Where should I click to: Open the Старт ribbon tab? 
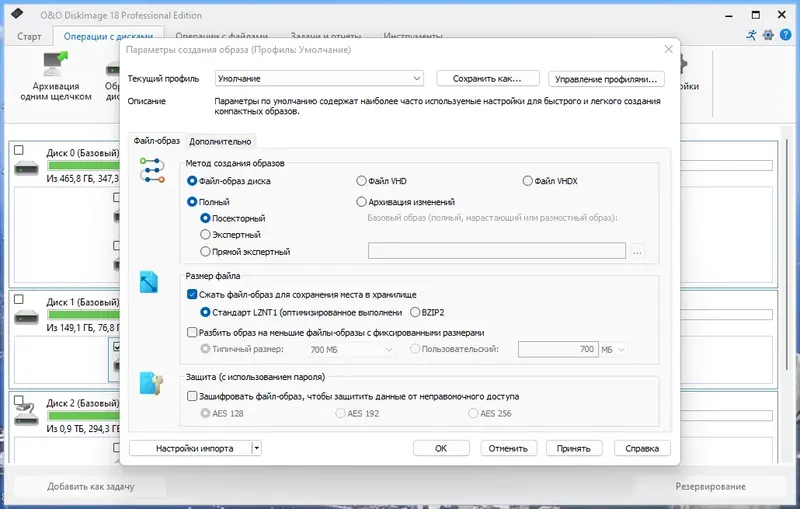pyautogui.click(x=29, y=36)
